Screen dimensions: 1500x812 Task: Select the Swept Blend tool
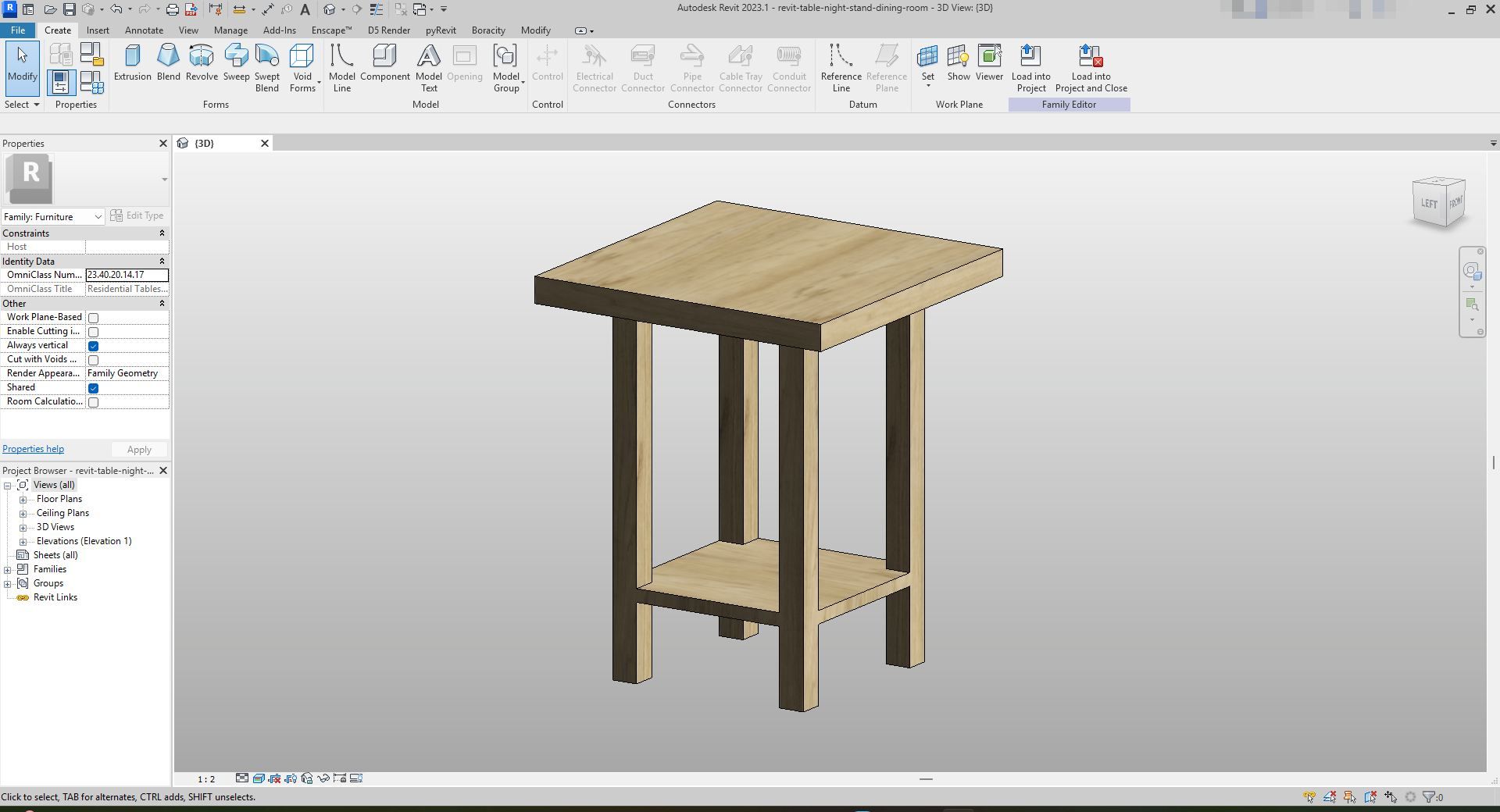click(x=266, y=68)
